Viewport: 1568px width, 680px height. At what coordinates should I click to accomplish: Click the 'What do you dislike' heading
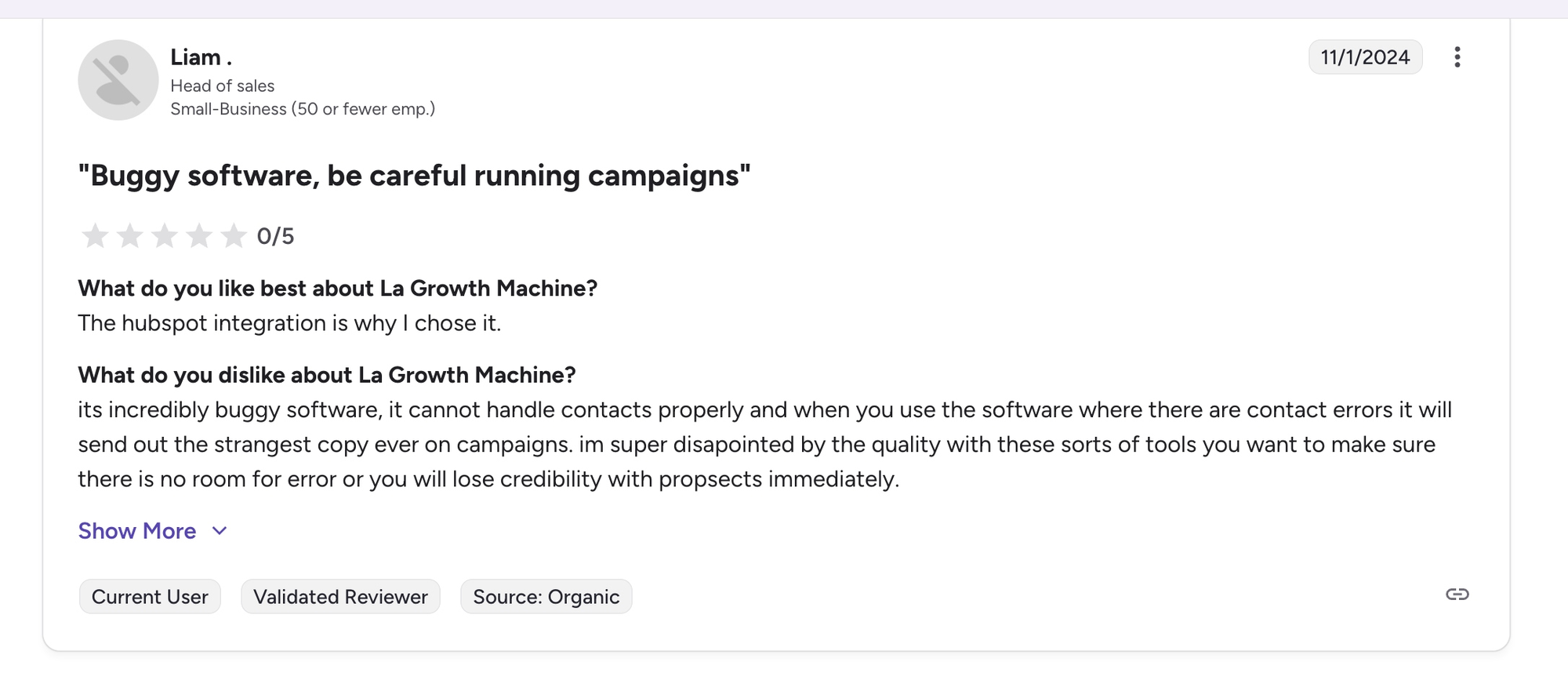pos(327,375)
